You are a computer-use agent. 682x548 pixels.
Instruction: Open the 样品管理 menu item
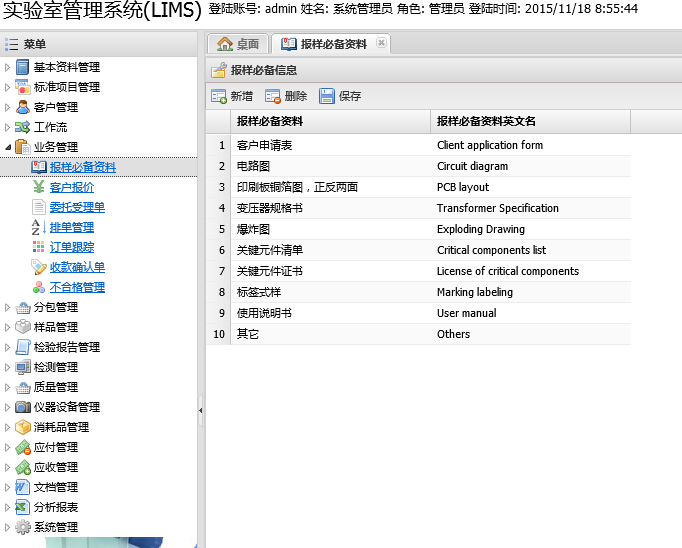click(x=55, y=327)
